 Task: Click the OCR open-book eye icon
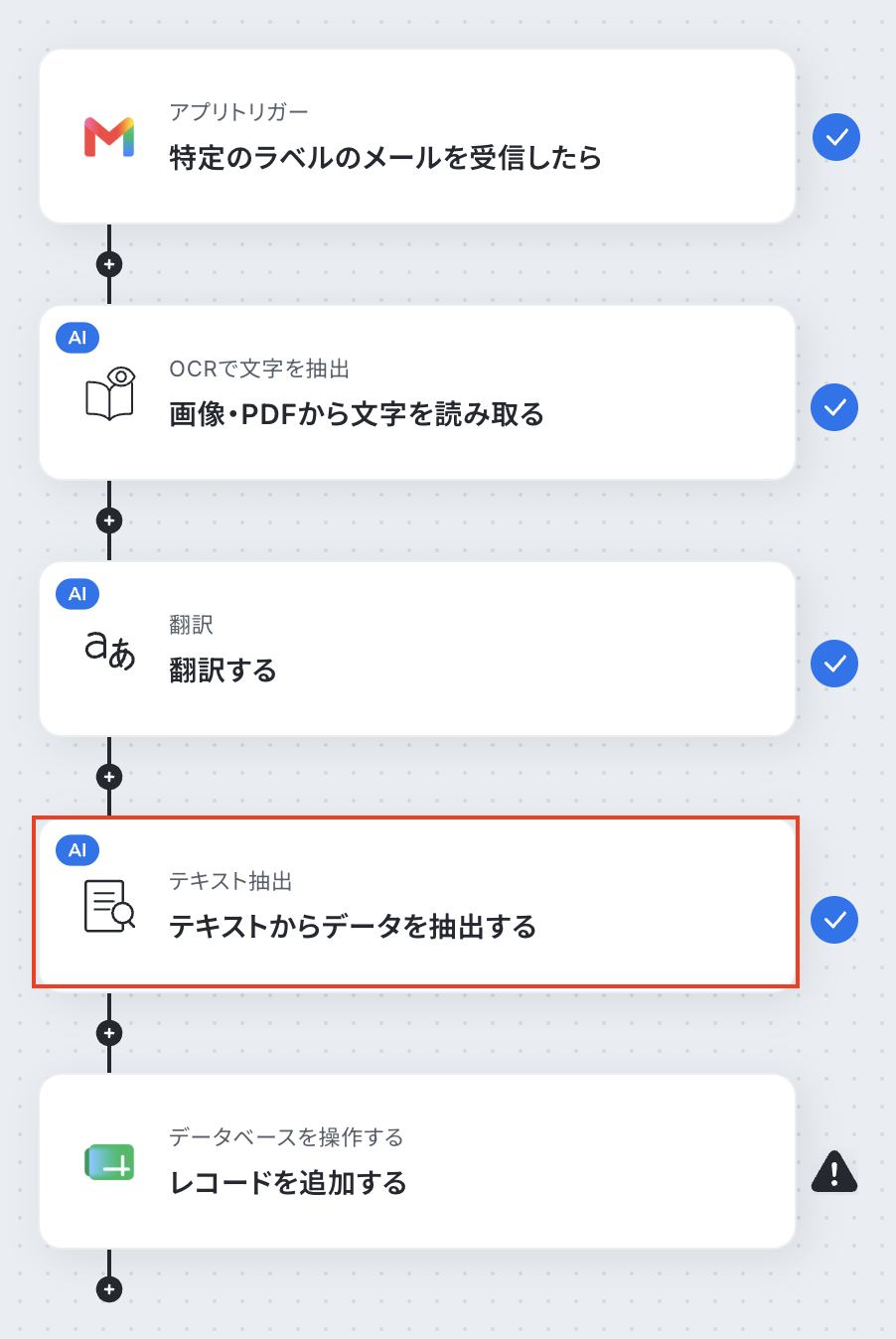(x=109, y=393)
